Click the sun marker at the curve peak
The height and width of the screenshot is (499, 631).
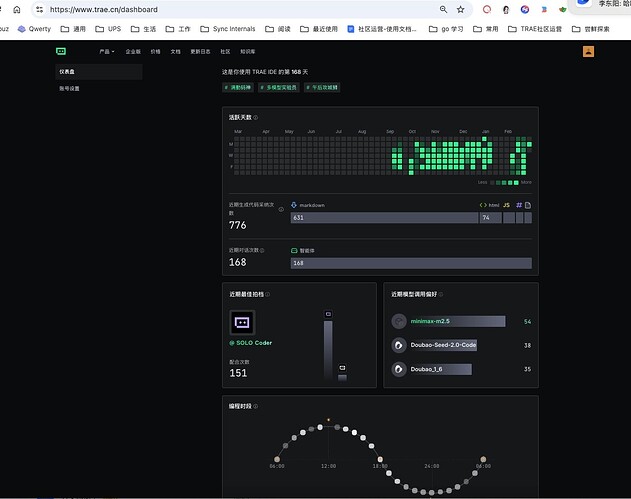[x=328, y=420]
